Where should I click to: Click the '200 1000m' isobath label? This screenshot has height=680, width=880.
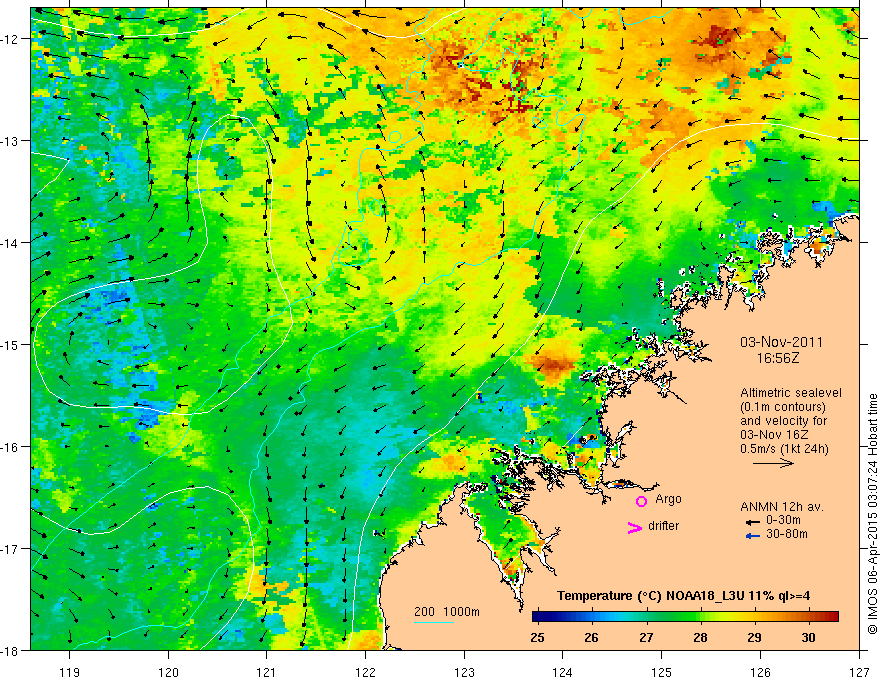447,612
